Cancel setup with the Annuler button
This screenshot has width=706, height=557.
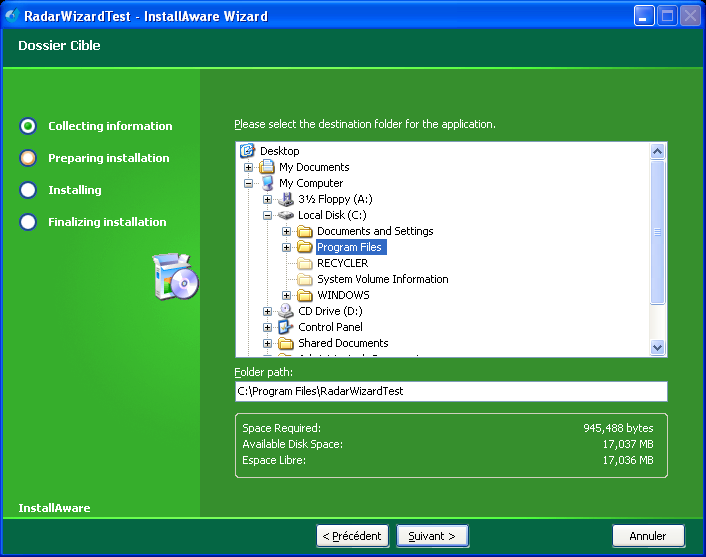(x=648, y=536)
